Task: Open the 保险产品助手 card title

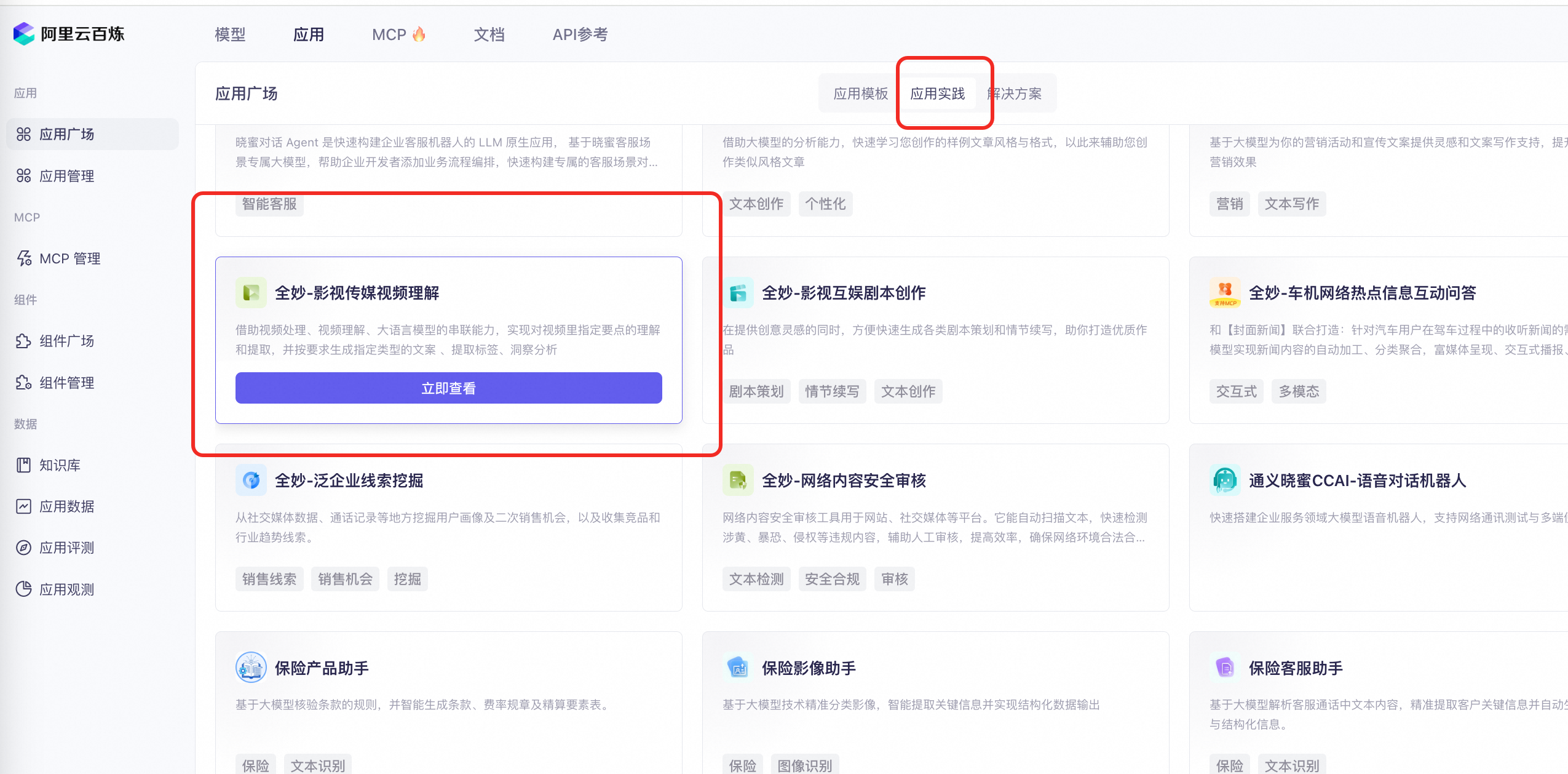Action: (x=322, y=668)
